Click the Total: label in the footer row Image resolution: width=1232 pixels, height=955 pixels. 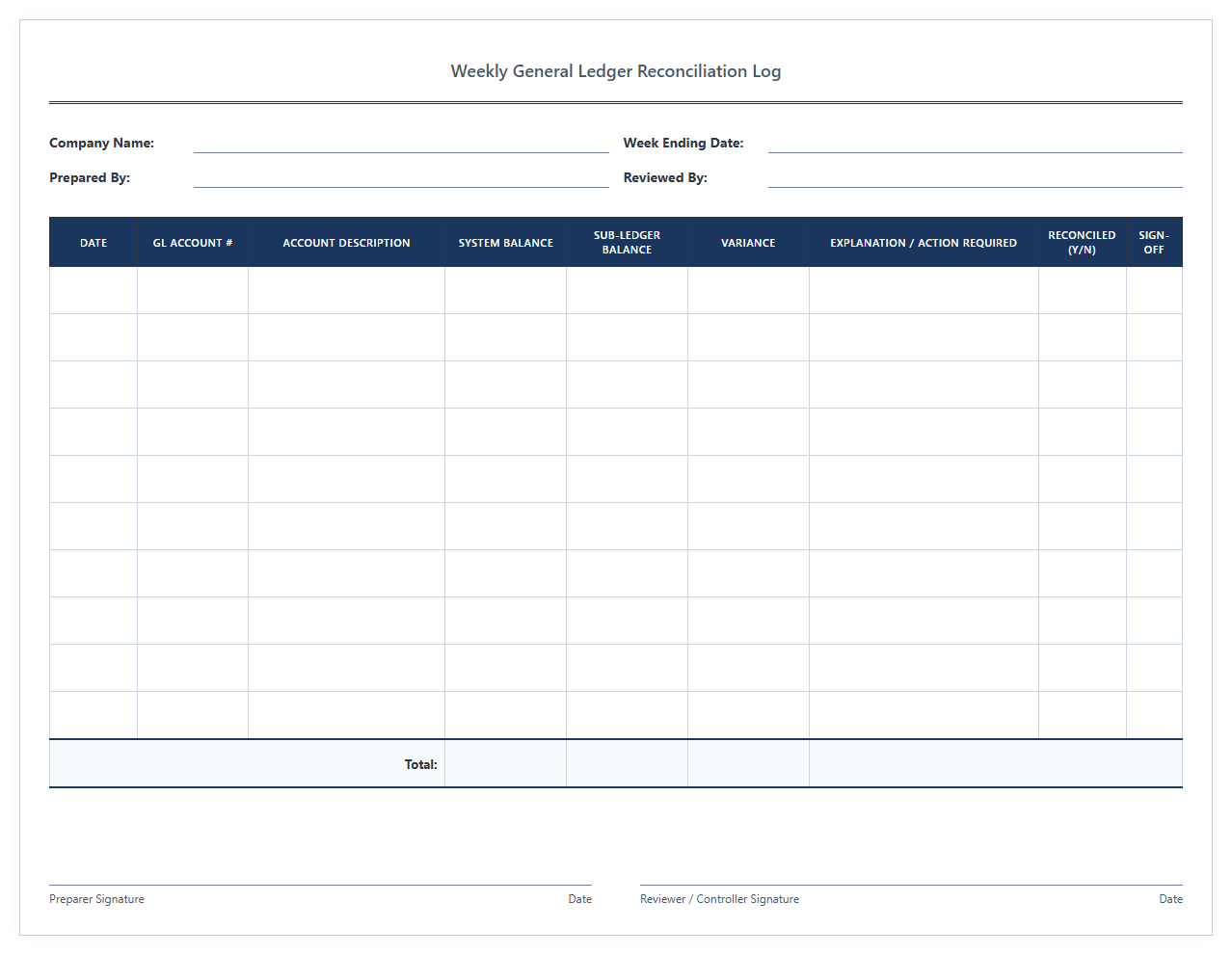pos(420,764)
